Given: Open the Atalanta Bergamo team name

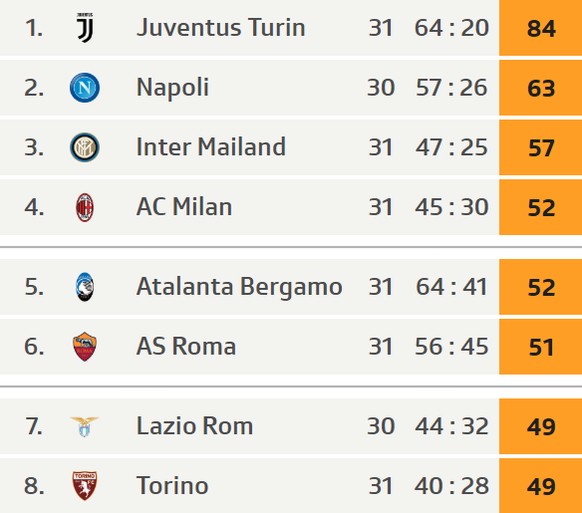Looking at the screenshot, I should point(239,287).
